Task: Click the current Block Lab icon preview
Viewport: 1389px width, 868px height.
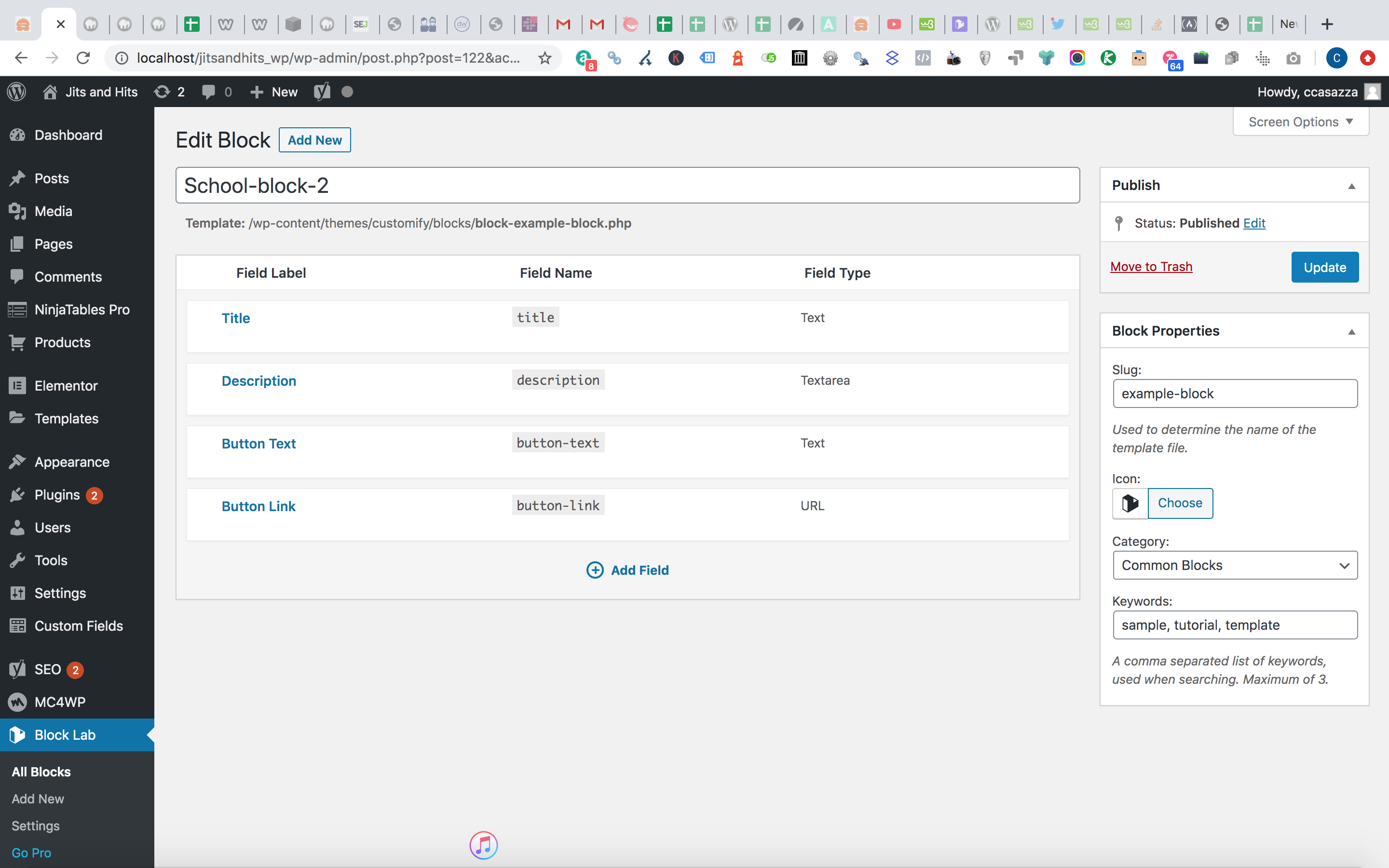Action: point(1129,503)
